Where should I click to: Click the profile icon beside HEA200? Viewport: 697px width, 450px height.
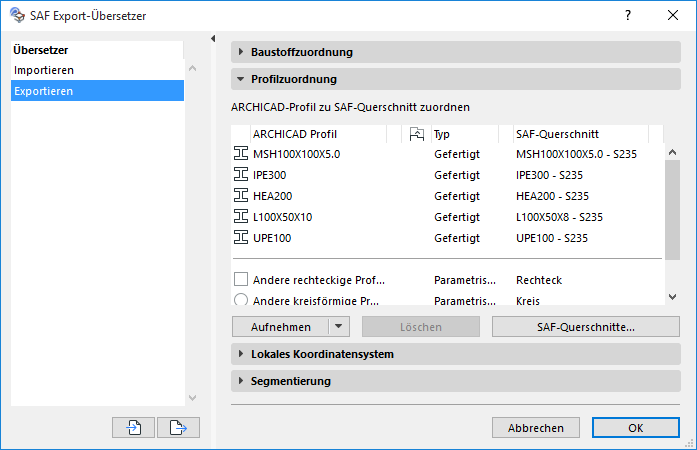[x=241, y=195]
